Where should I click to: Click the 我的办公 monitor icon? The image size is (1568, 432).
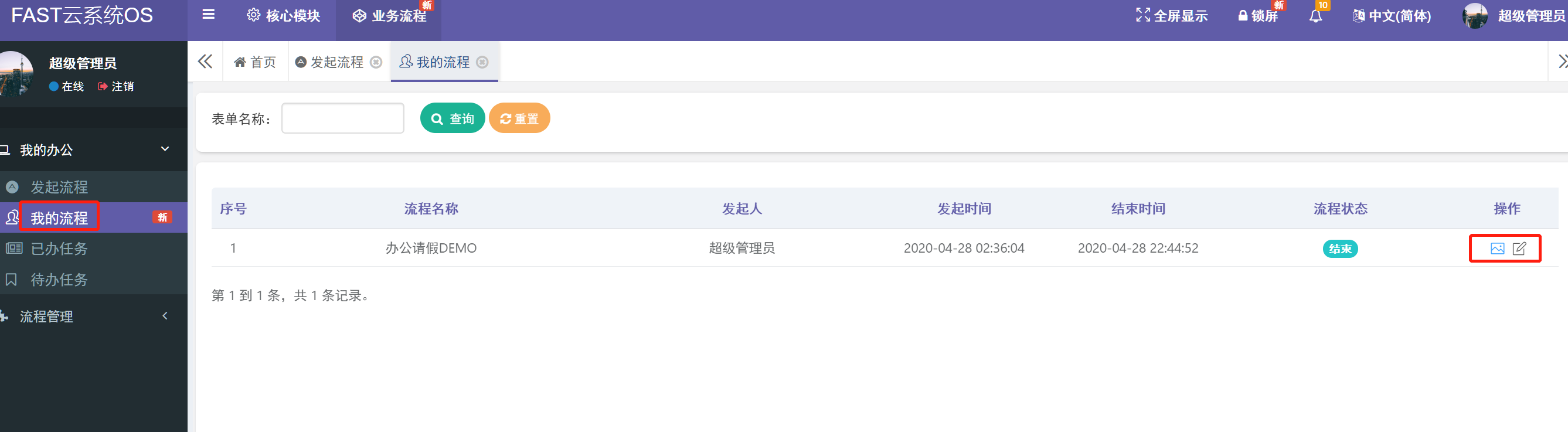[x=5, y=149]
